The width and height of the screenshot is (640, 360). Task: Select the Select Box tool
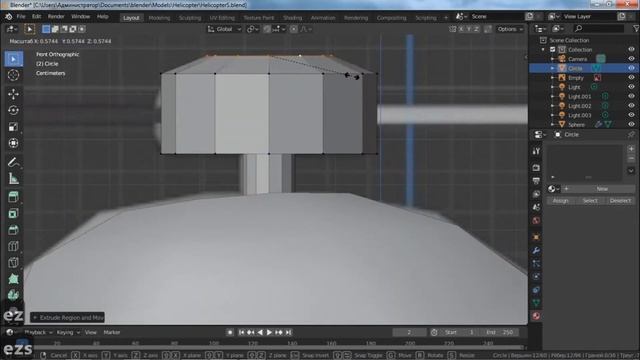pos(13,59)
